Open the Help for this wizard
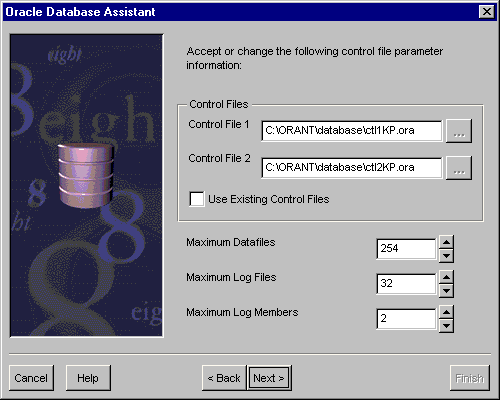 click(88, 378)
